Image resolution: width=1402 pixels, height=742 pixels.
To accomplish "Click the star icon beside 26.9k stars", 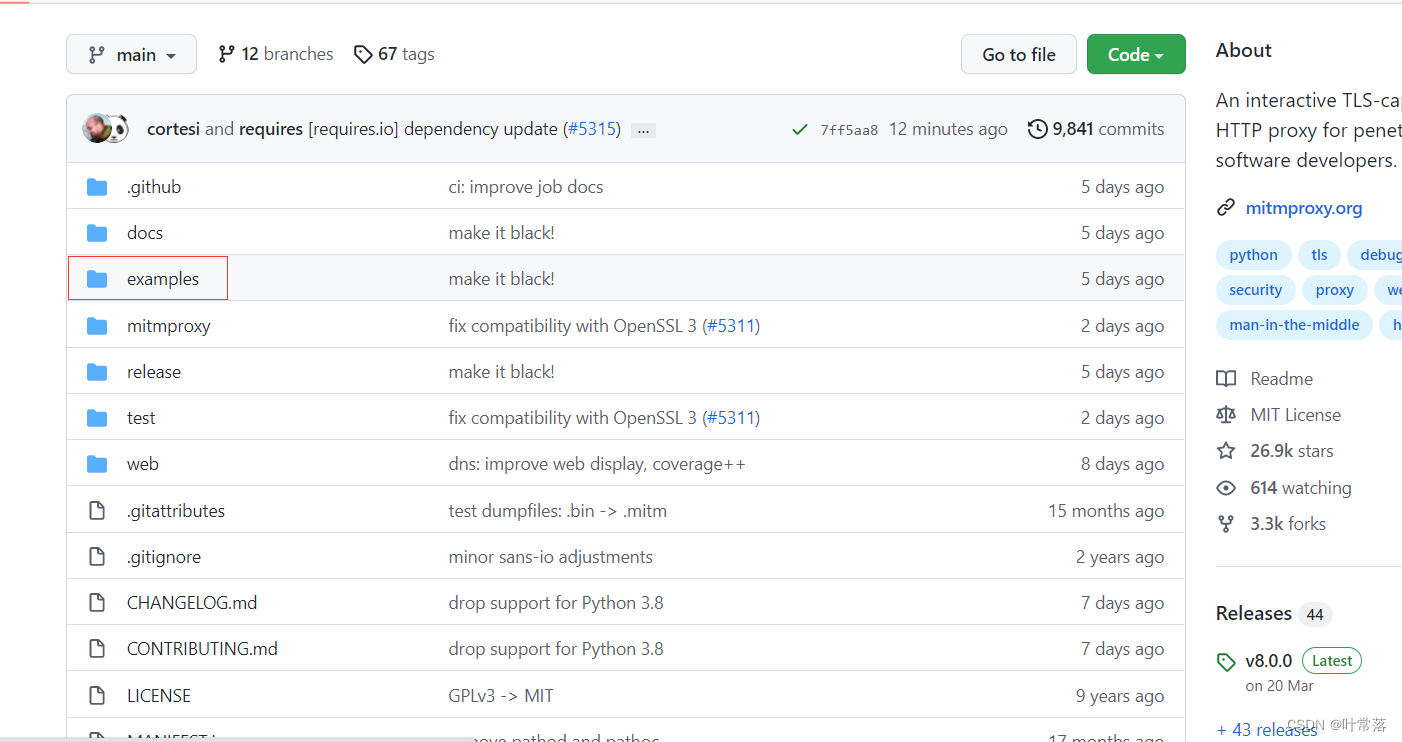I will tap(1226, 451).
